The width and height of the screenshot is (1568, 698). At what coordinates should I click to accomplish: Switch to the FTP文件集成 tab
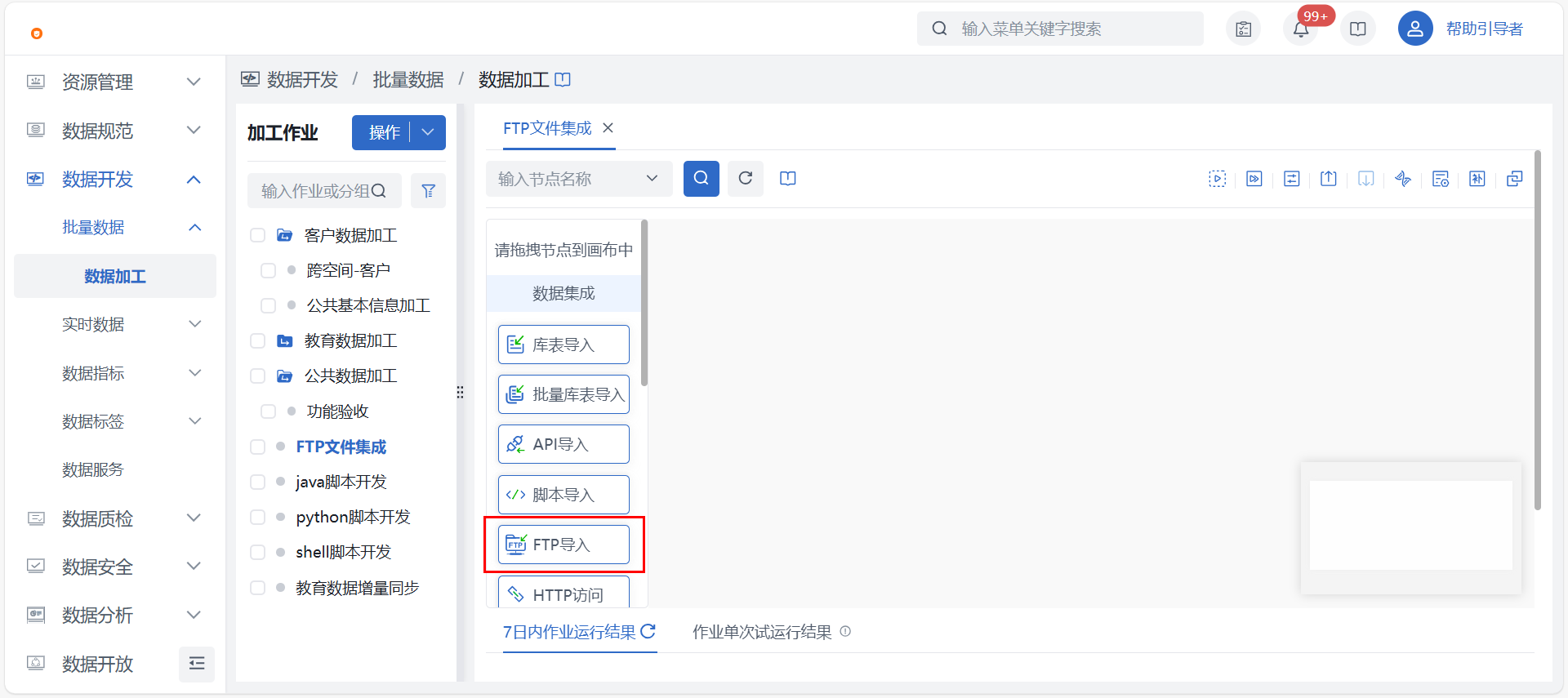coord(547,128)
